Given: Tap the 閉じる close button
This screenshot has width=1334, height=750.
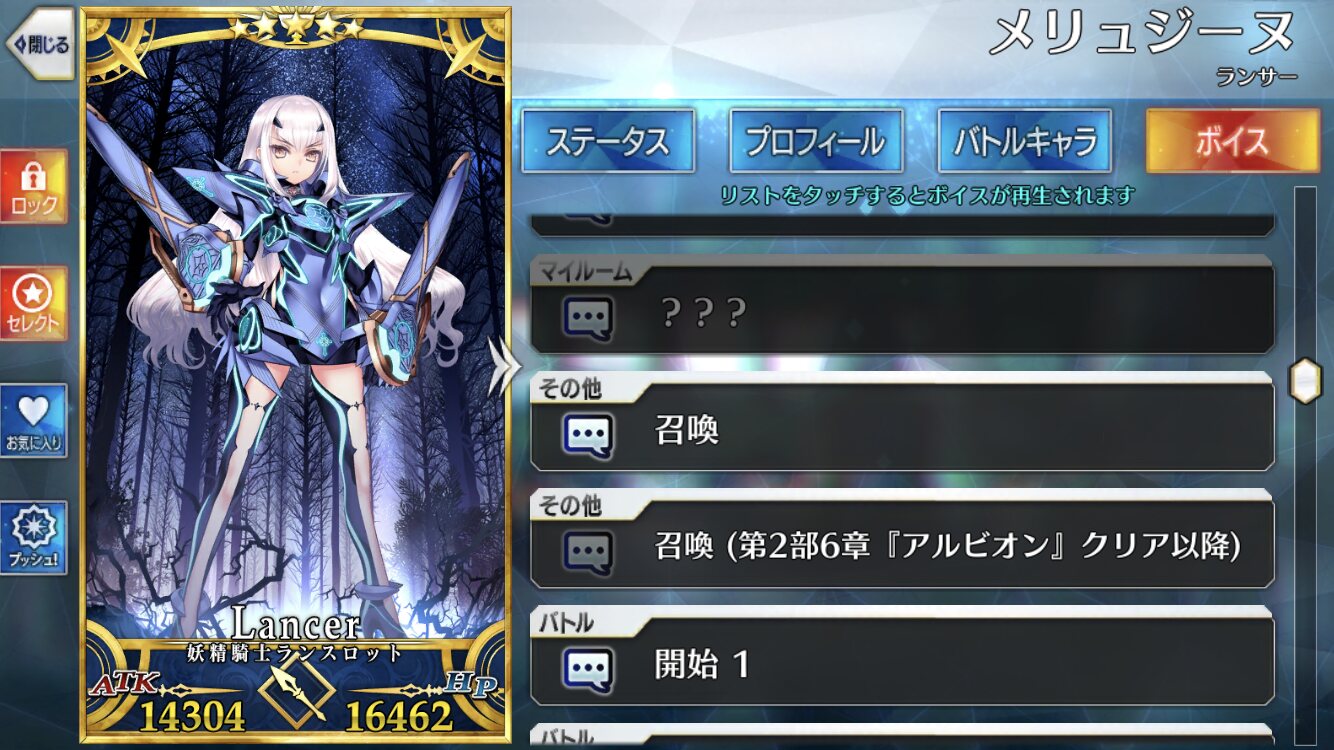Looking at the screenshot, I should click(x=39, y=44).
